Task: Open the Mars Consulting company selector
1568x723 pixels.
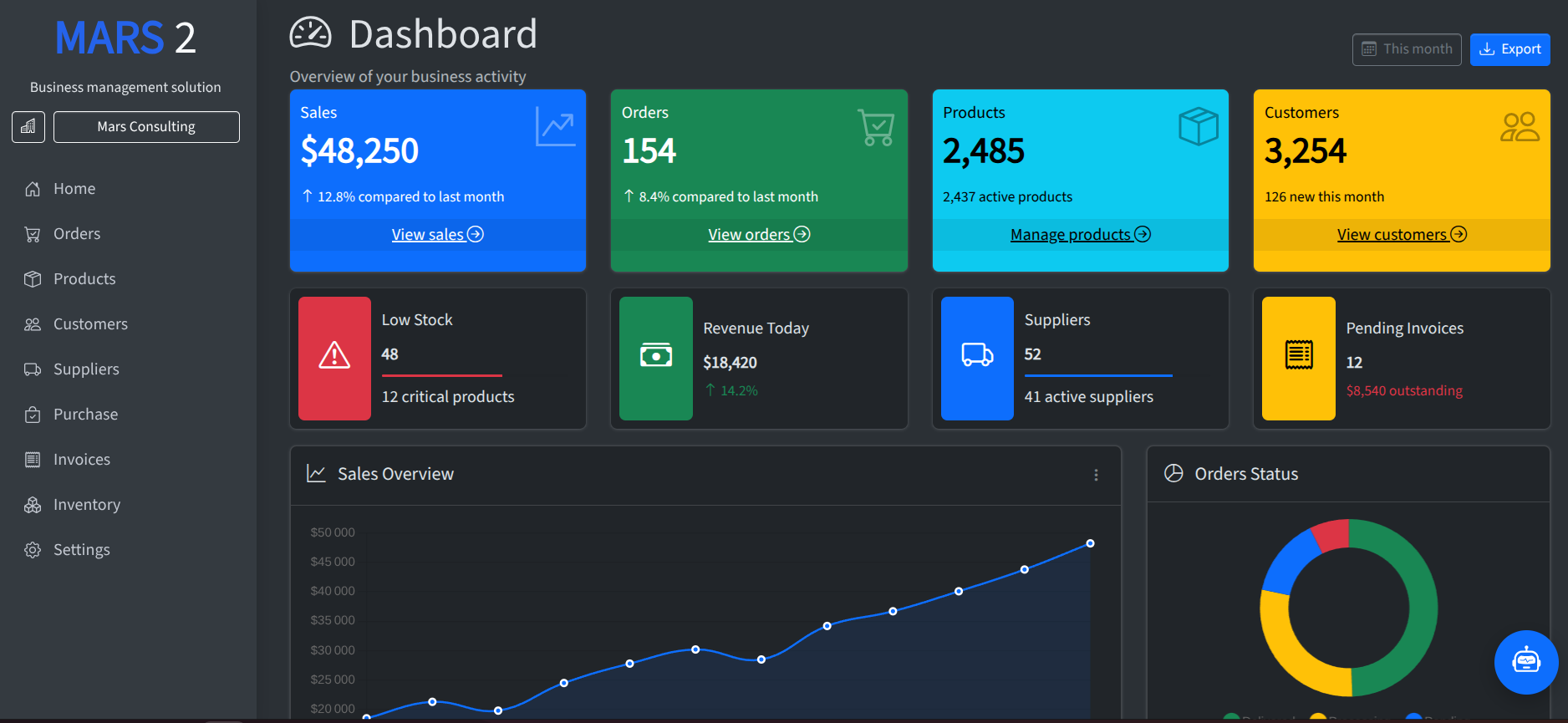Action: tap(146, 127)
